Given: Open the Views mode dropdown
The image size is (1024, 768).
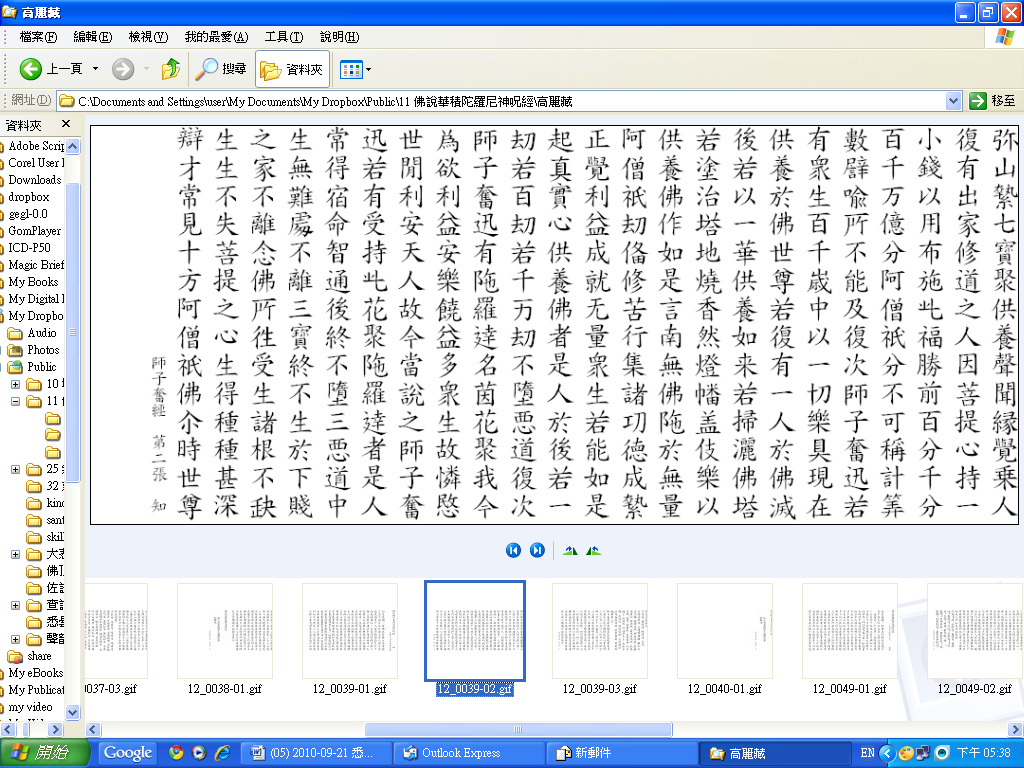Looking at the screenshot, I should point(356,69).
